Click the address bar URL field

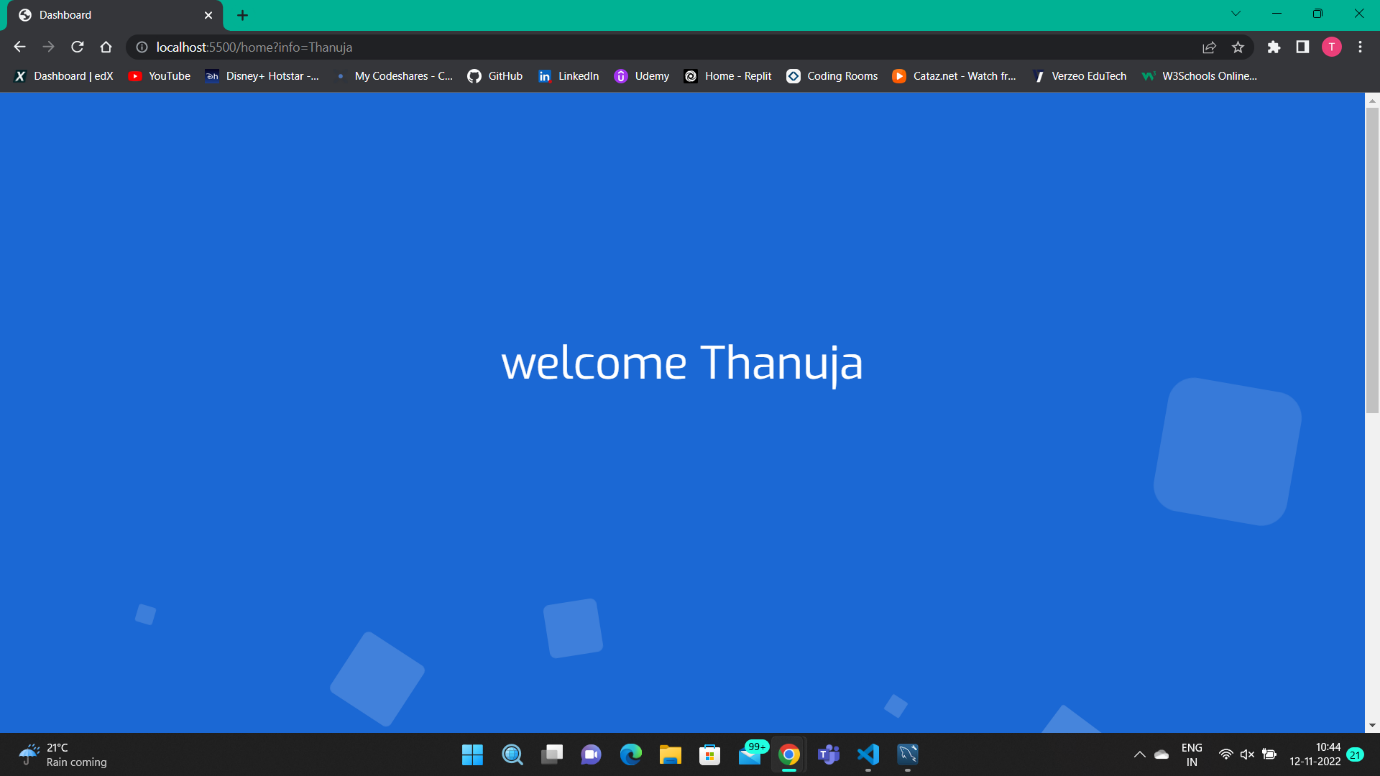coord(660,47)
